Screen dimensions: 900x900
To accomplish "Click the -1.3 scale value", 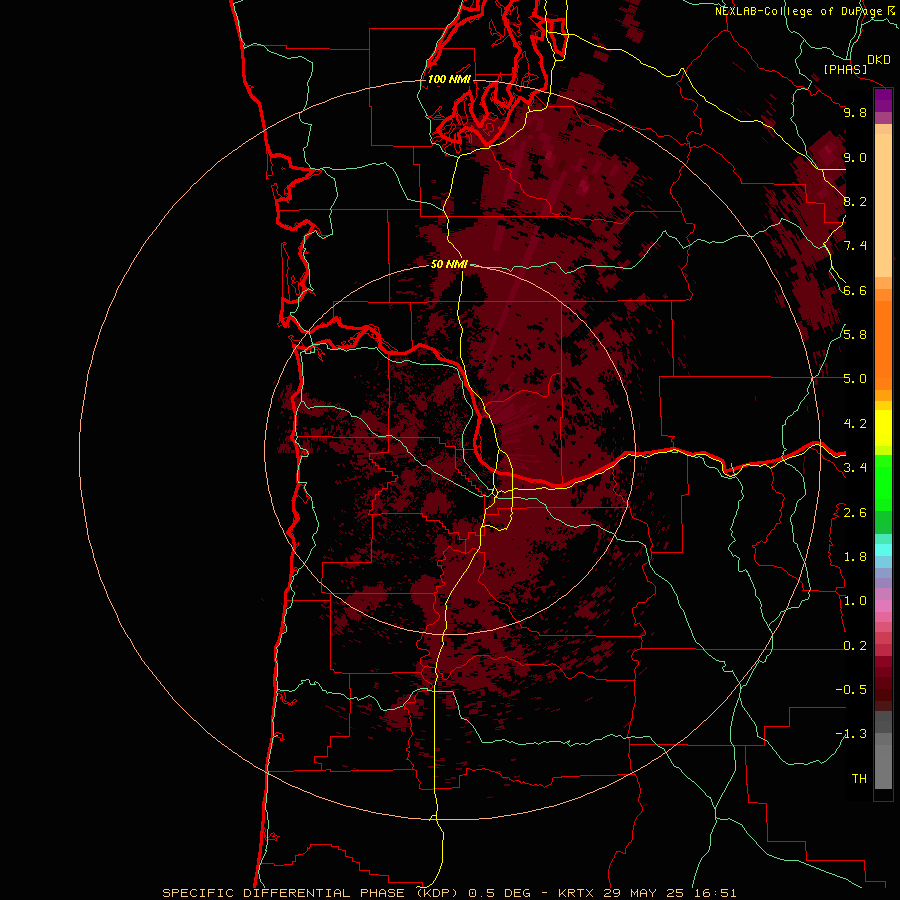I will point(851,734).
